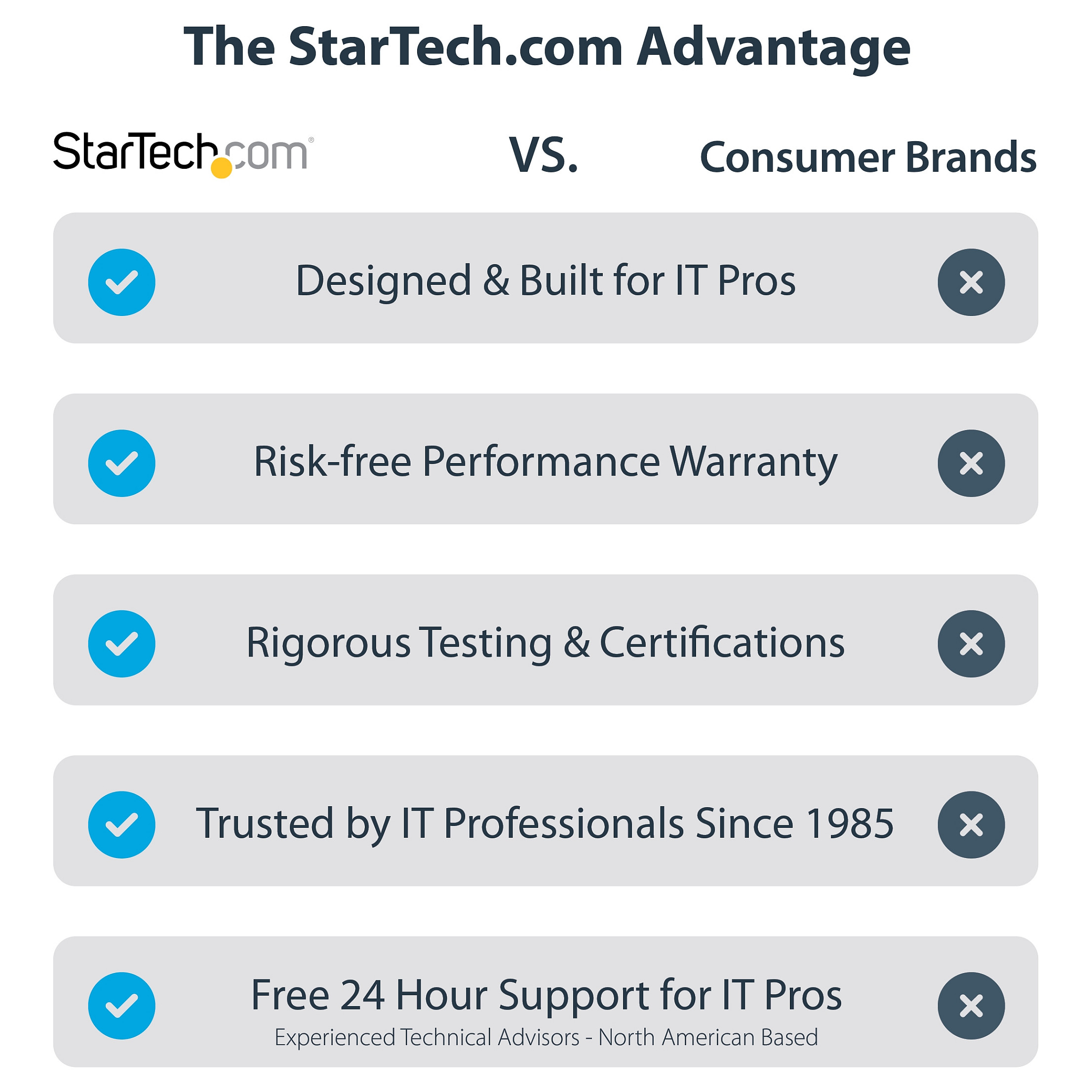Click "Free 24 Hour Support for IT Pros"
Screen dimensions: 1092x1092
tap(546, 995)
